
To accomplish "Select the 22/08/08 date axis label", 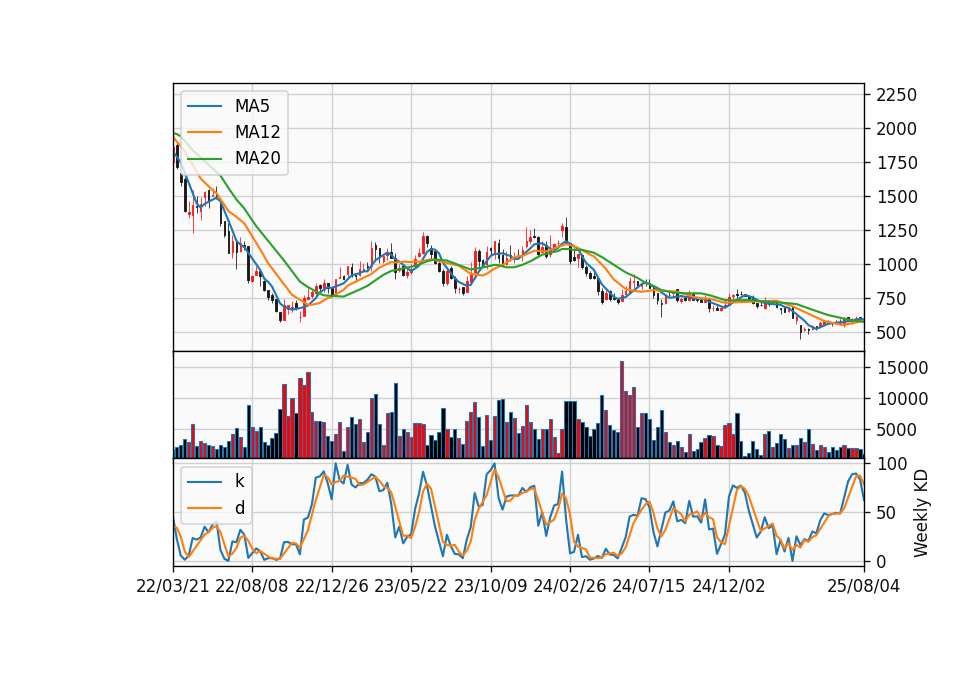I will pyautogui.click(x=252, y=586).
